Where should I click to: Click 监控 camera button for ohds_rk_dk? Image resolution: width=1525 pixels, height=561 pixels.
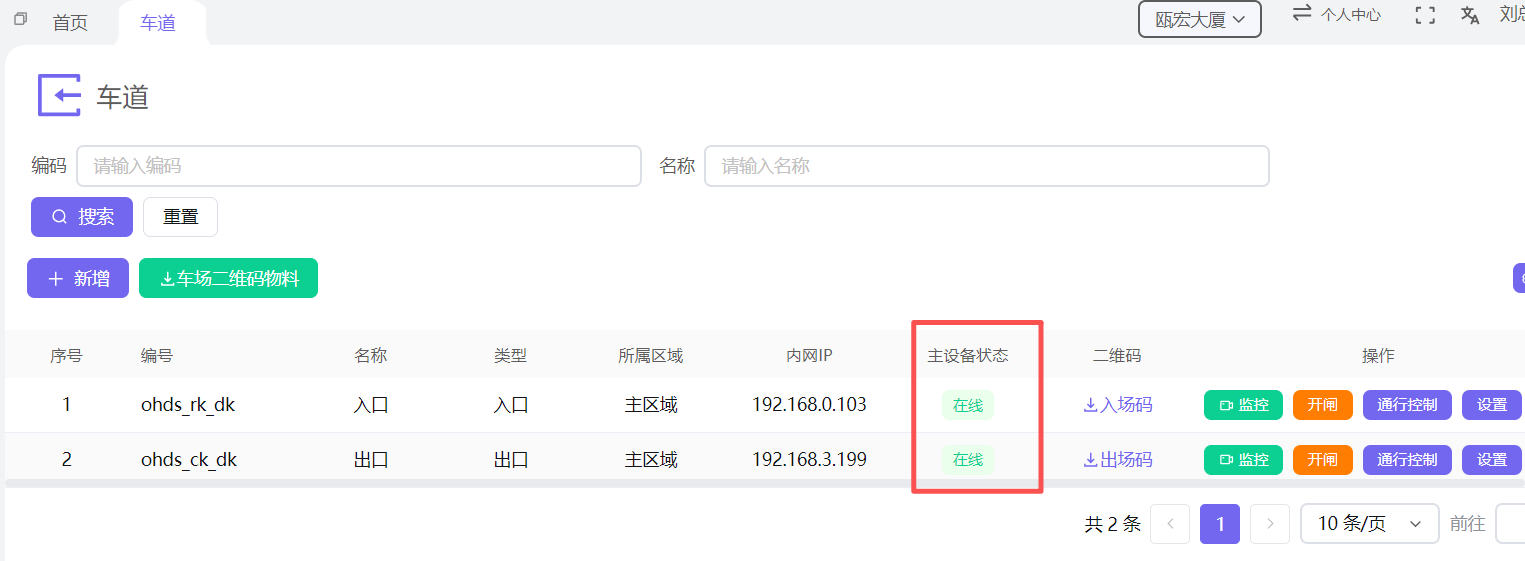coord(1243,405)
